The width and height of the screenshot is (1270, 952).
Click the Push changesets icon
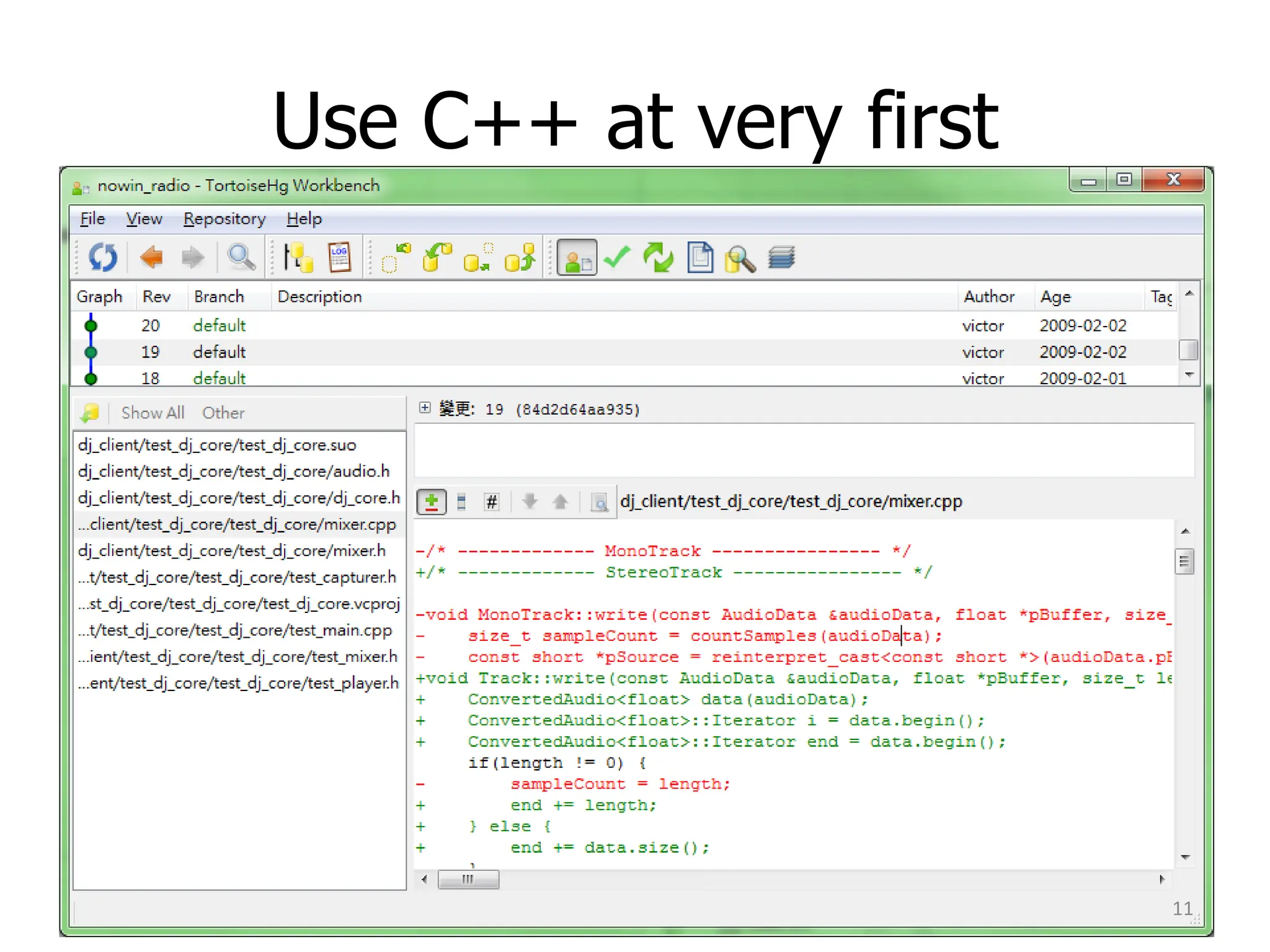(x=520, y=257)
